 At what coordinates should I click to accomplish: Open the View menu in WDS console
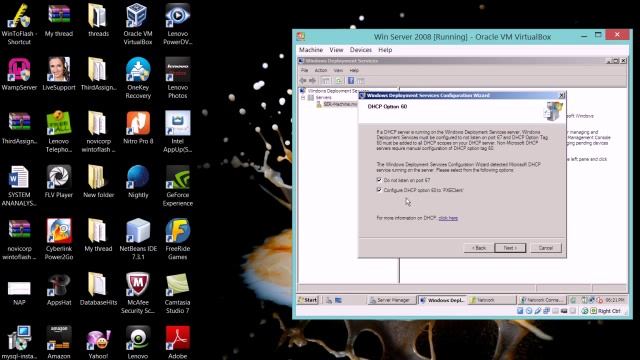(x=338, y=70)
